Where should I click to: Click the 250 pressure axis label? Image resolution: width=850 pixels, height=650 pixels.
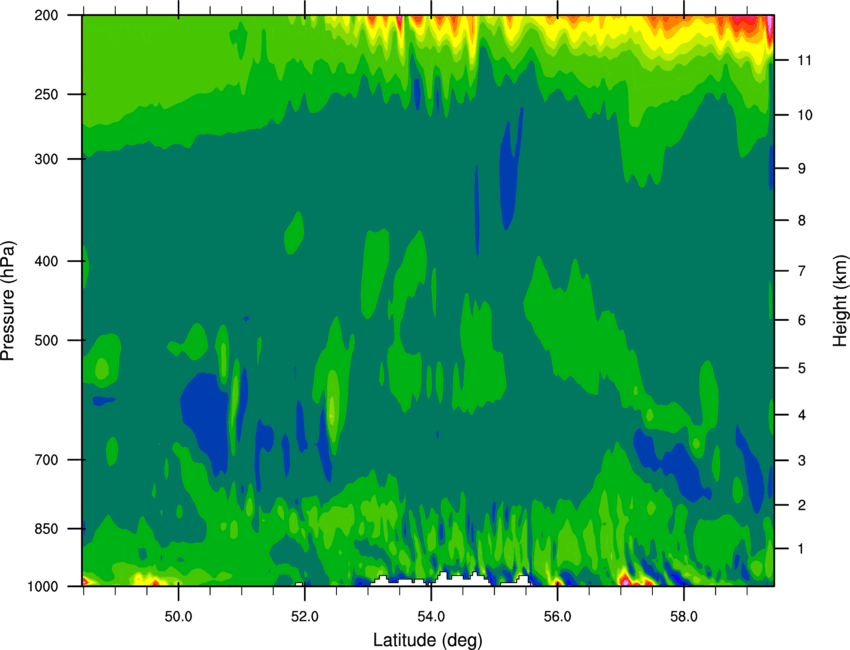46,94
